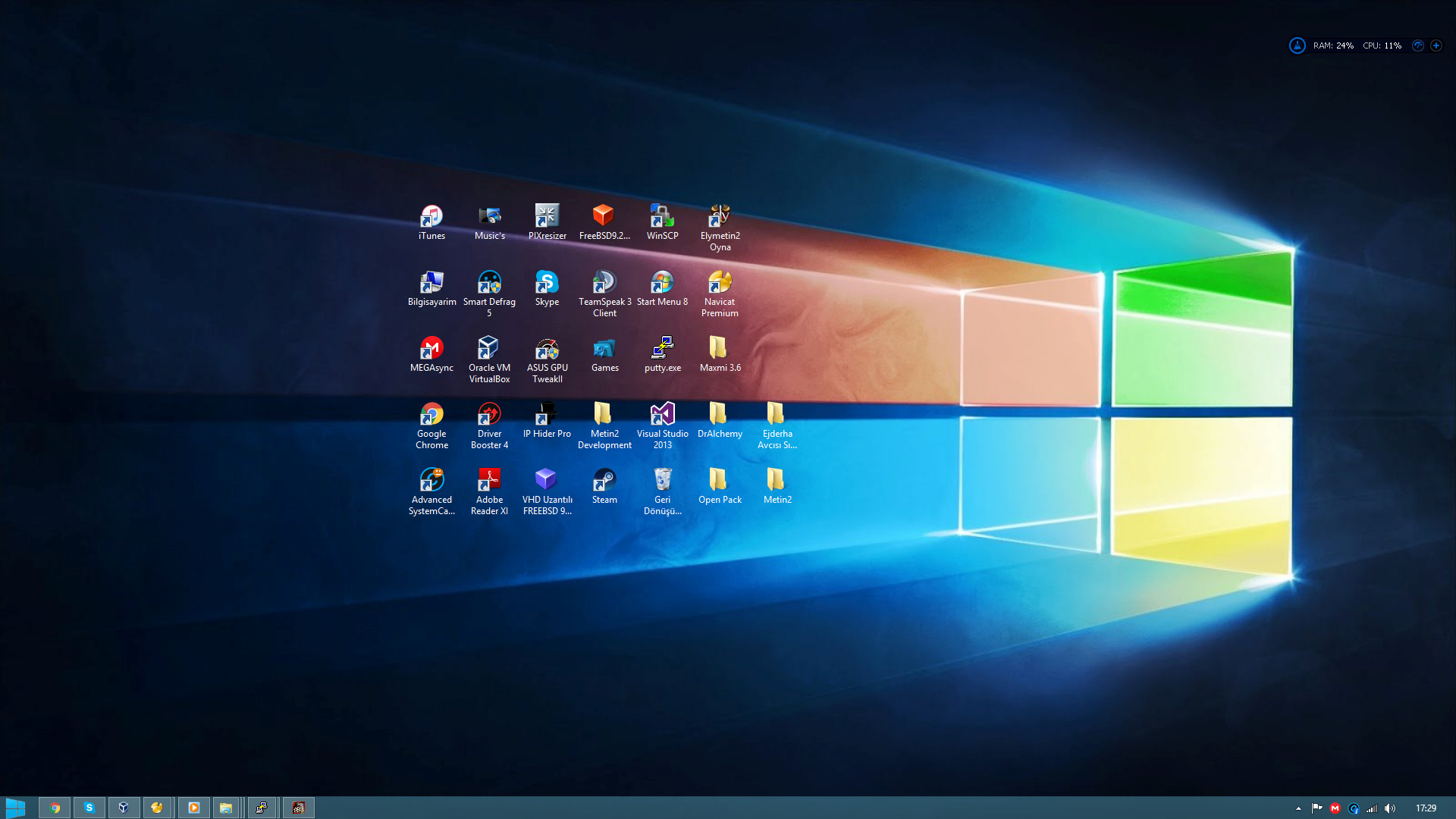Click the RAM cleaner broom icon

coord(1298,45)
